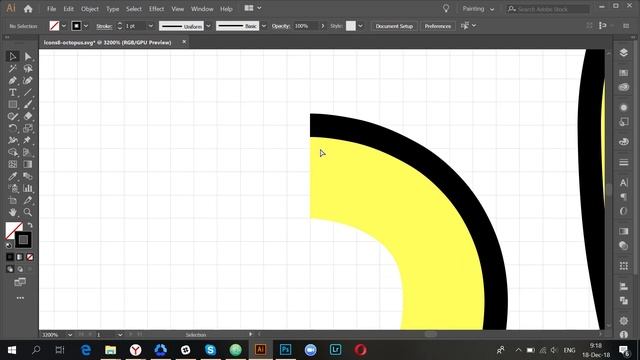The image size is (640, 360).
Task: Pick the Pen tool
Action: pyautogui.click(x=13, y=80)
